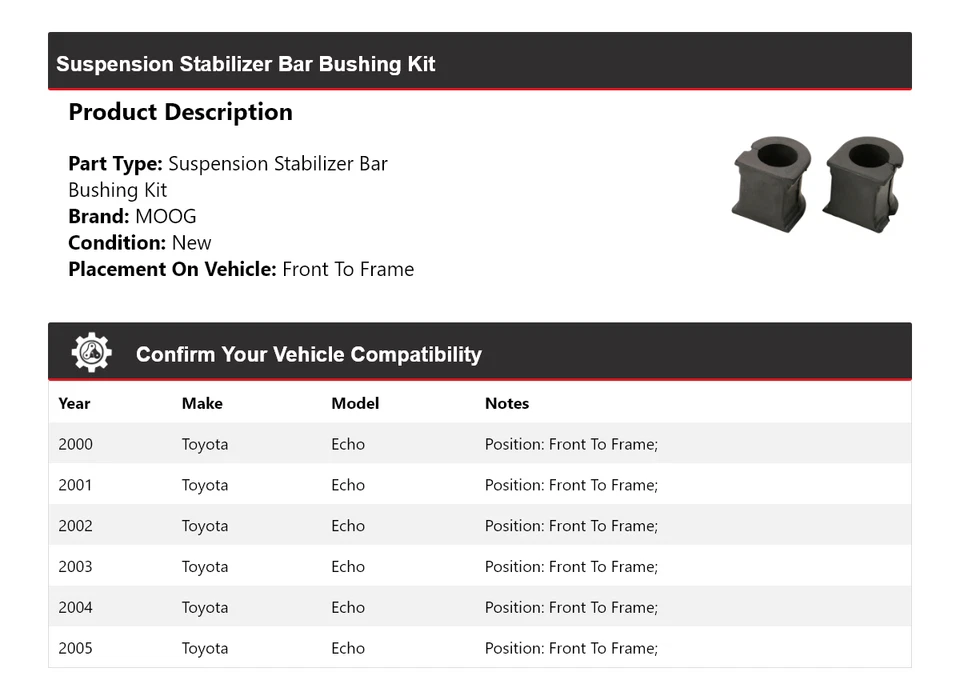Select the 2001 year cell
The height and width of the screenshot is (700, 960).
(75, 485)
